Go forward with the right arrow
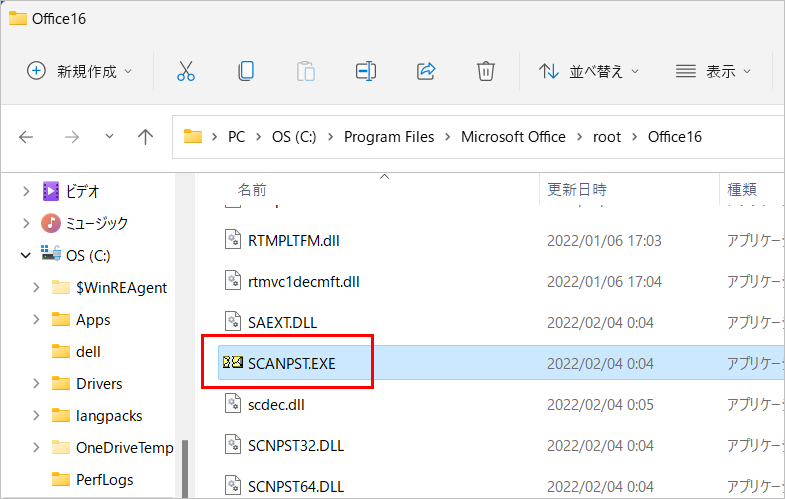785x499 pixels. 72,137
